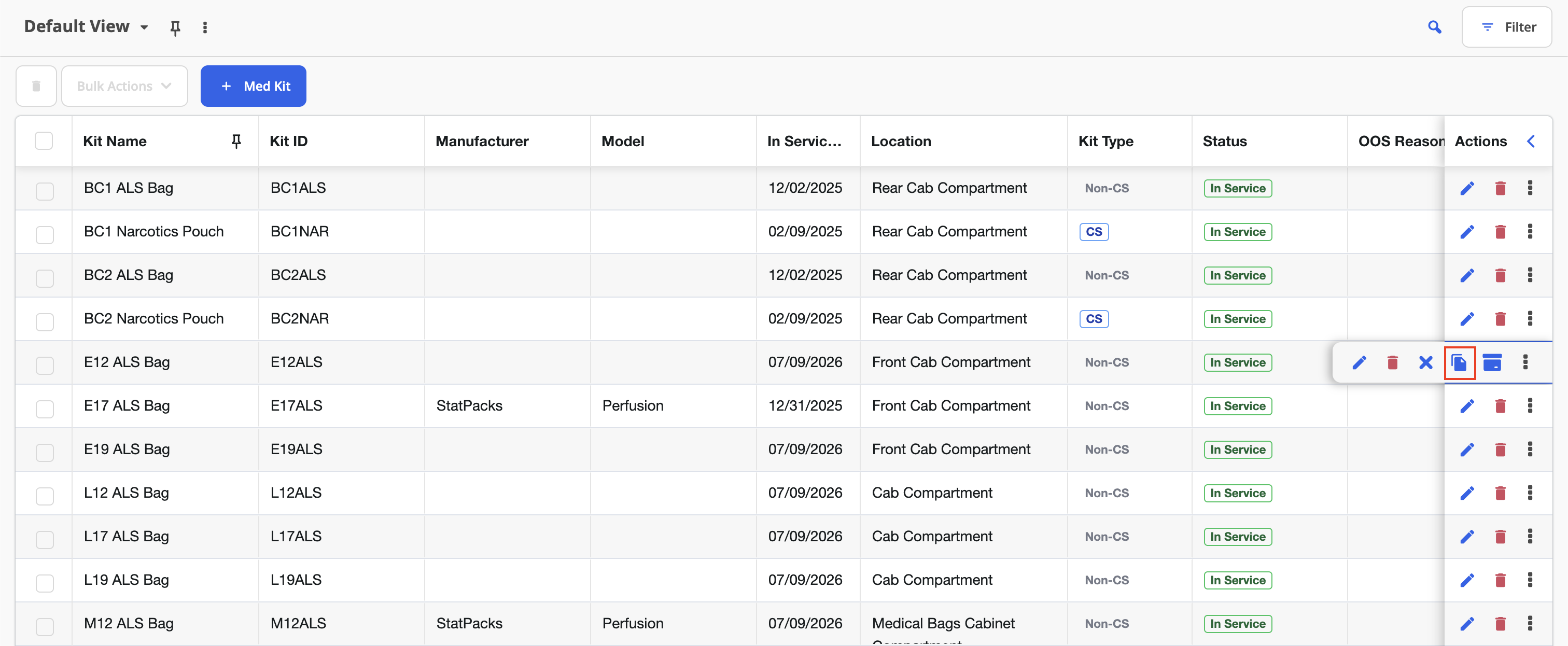Click CS badge for BC2 Narcotics Pouch
The image size is (1568, 646).
point(1093,319)
